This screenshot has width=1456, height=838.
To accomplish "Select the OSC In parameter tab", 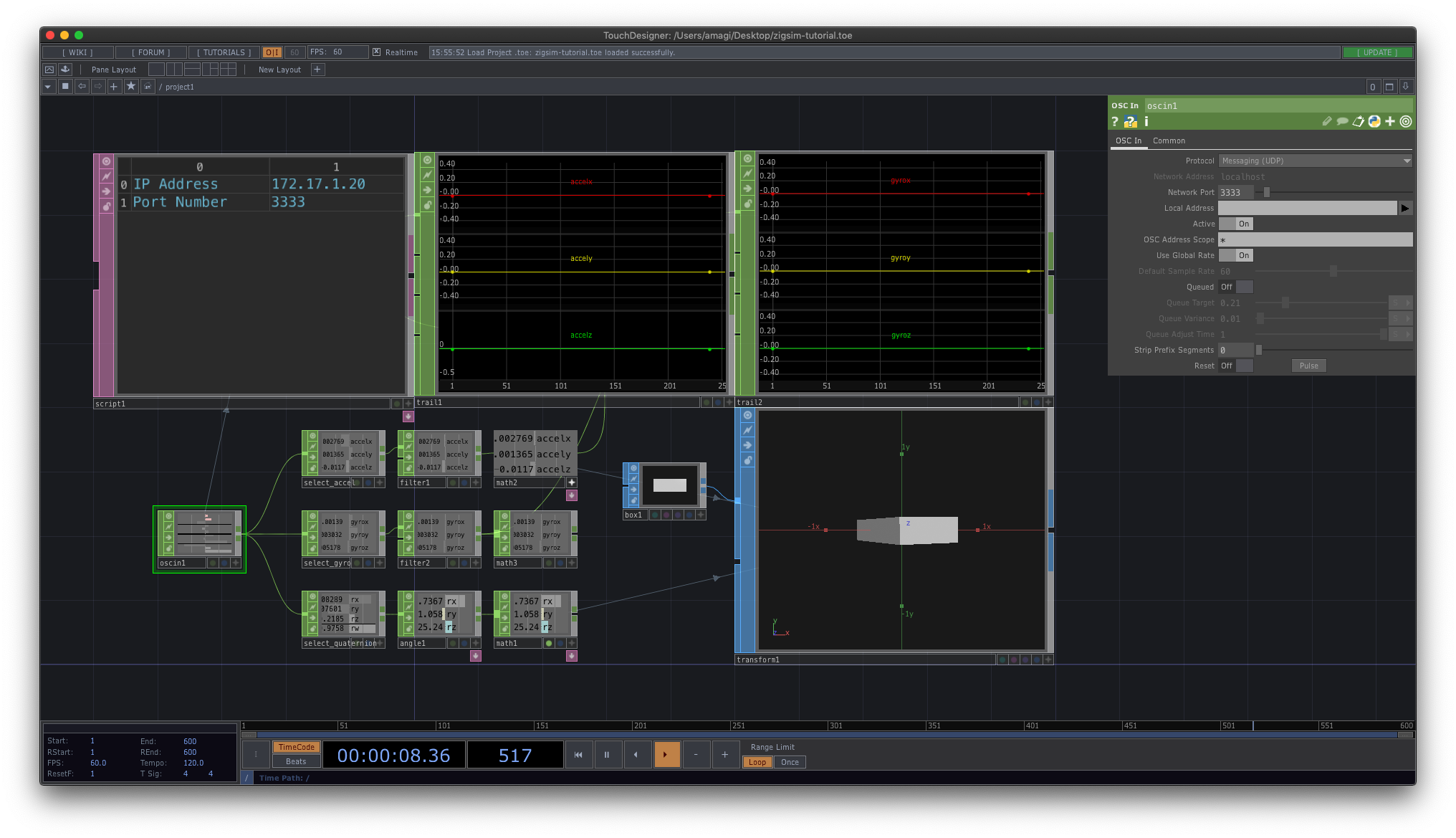I will click(x=1128, y=141).
